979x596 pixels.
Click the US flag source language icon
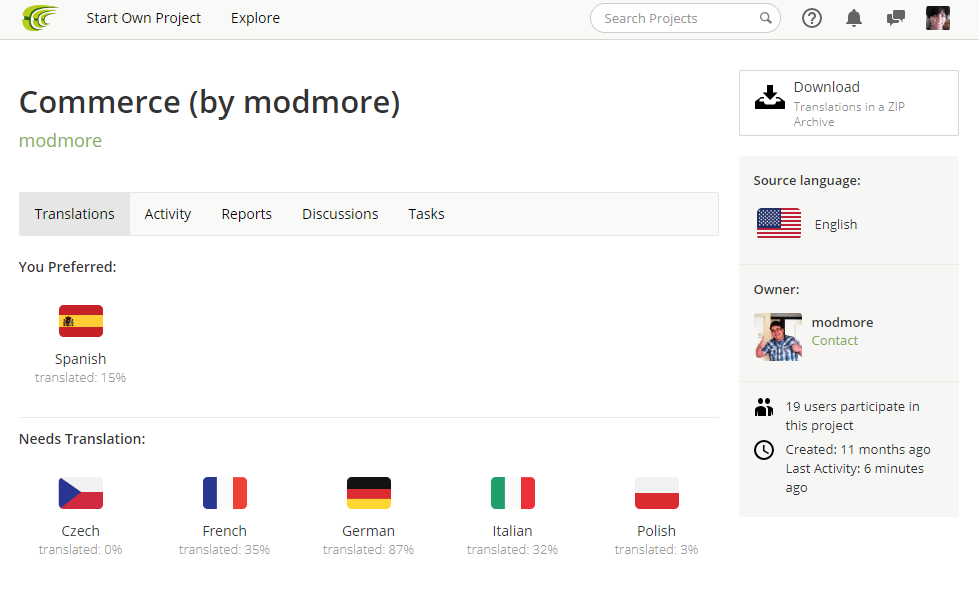(779, 223)
